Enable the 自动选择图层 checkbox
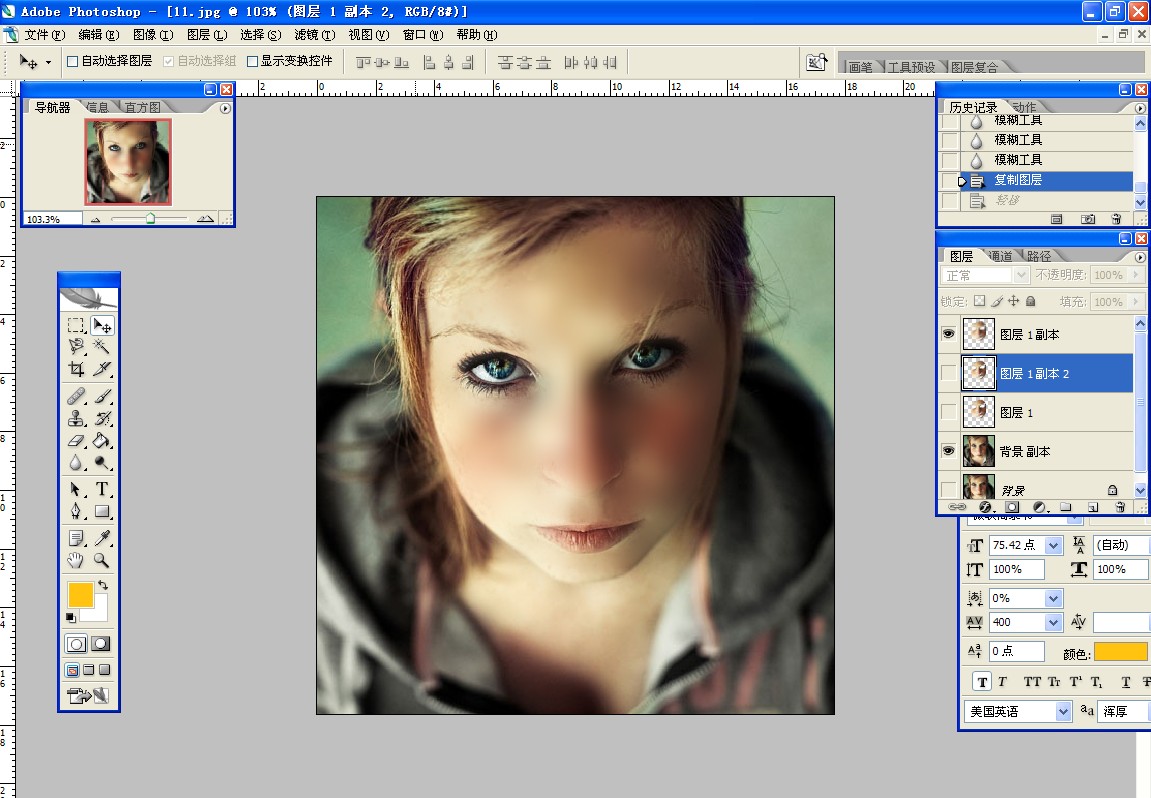1151x798 pixels. [72, 61]
